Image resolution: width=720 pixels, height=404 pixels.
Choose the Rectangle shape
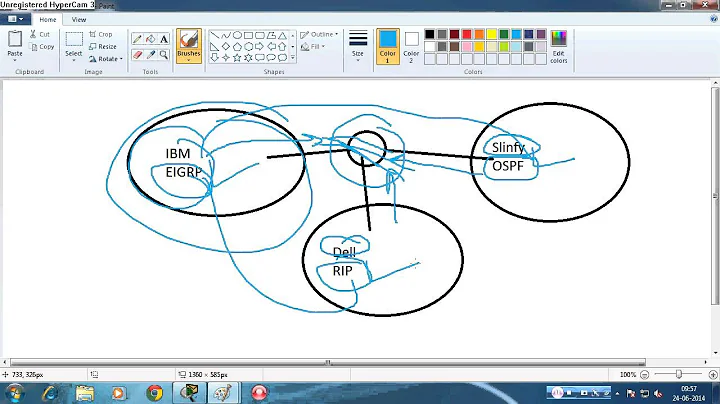(248, 35)
